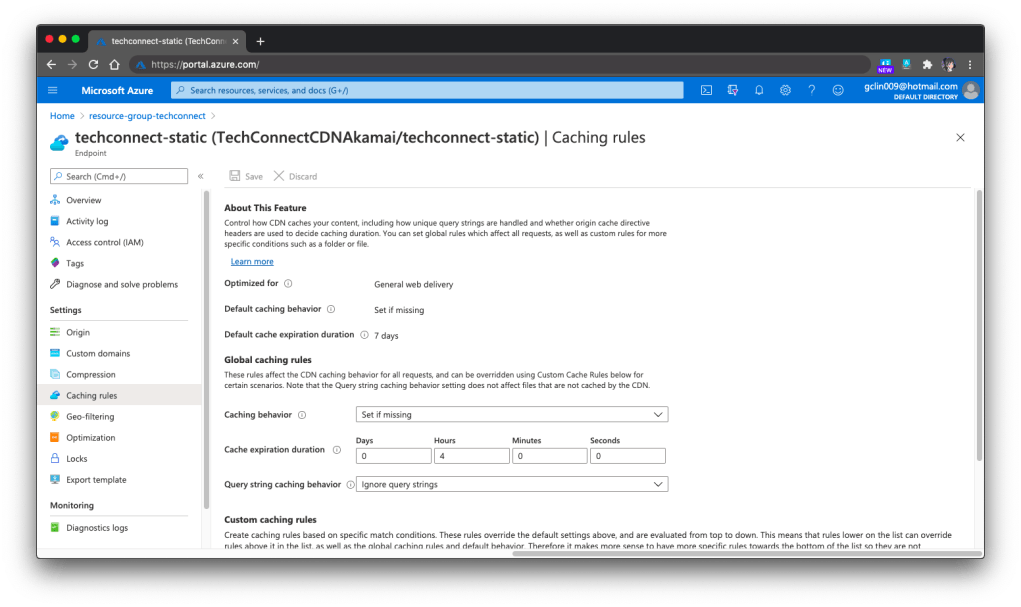
Task: Open the Azure portal hamburger menu
Action: point(53,90)
